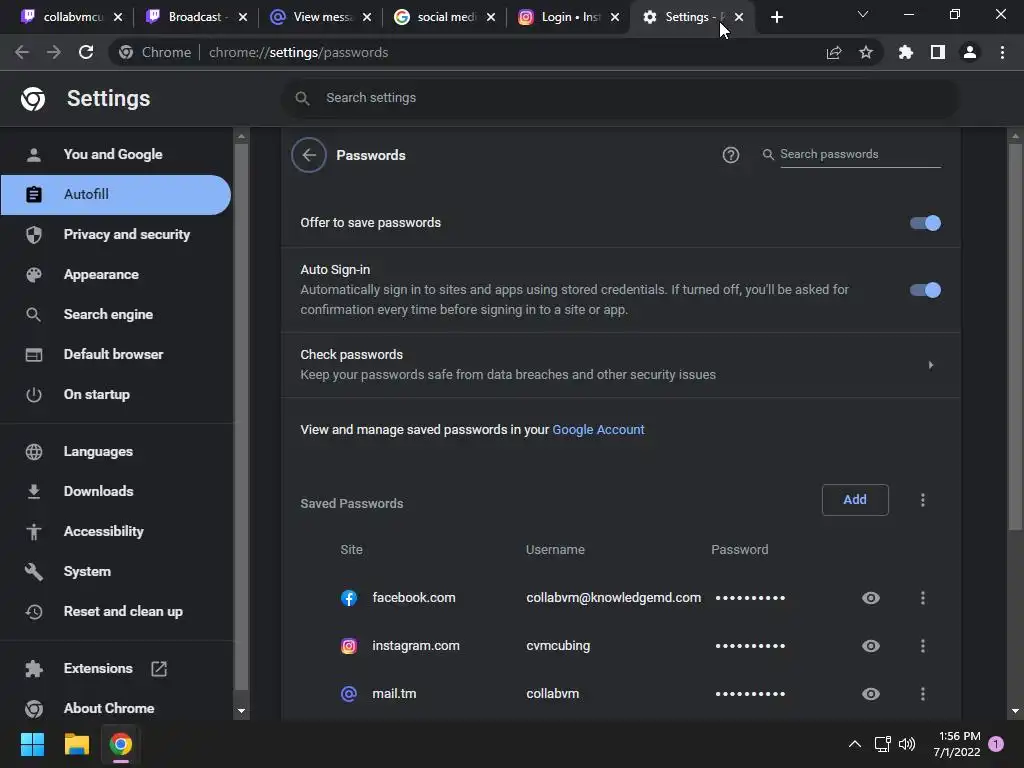Open System settings section
Screen dimensions: 1024x768
point(116,571)
